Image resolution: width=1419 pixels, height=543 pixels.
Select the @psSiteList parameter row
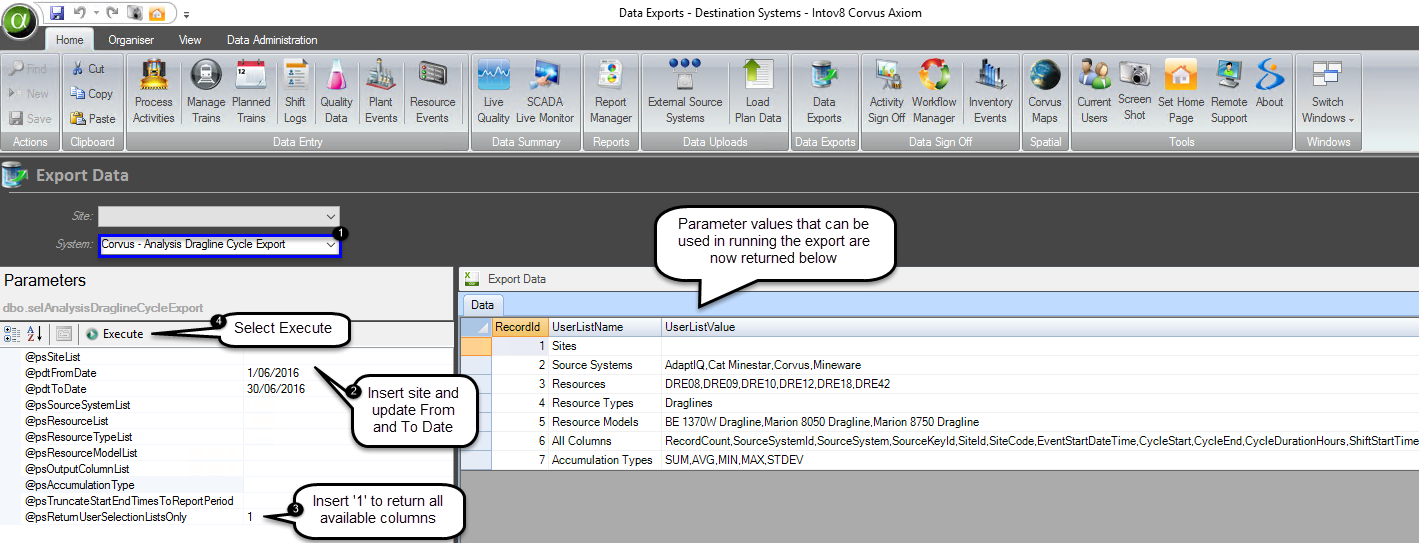click(228, 357)
